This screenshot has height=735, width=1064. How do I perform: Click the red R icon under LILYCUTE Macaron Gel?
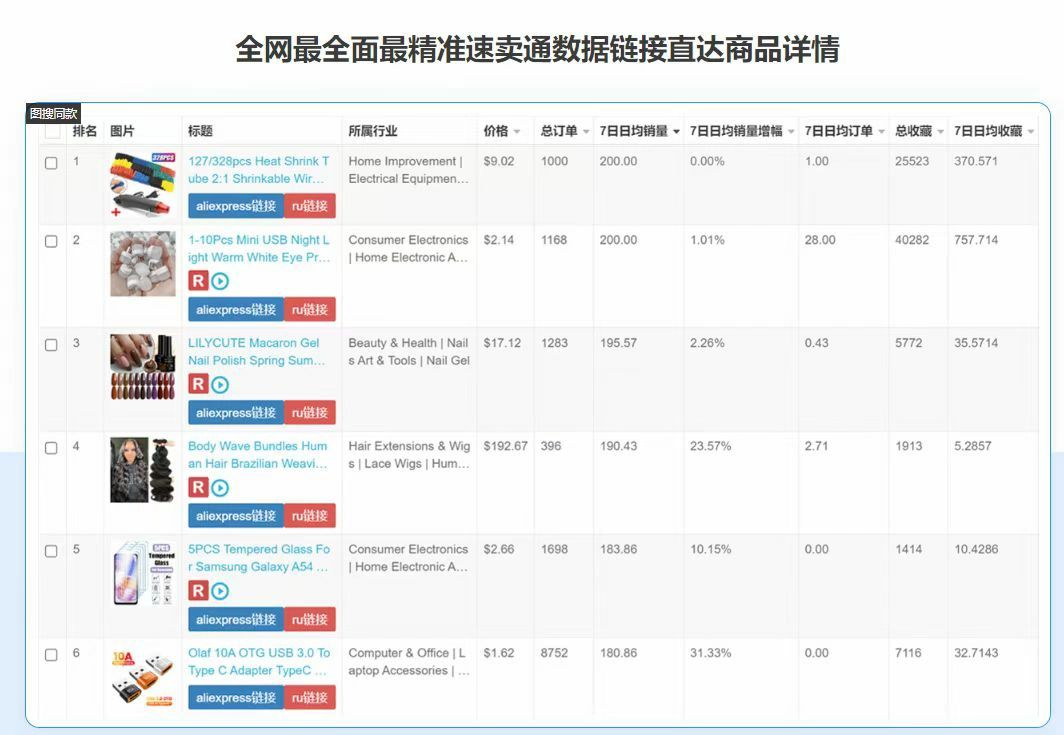[x=197, y=385]
